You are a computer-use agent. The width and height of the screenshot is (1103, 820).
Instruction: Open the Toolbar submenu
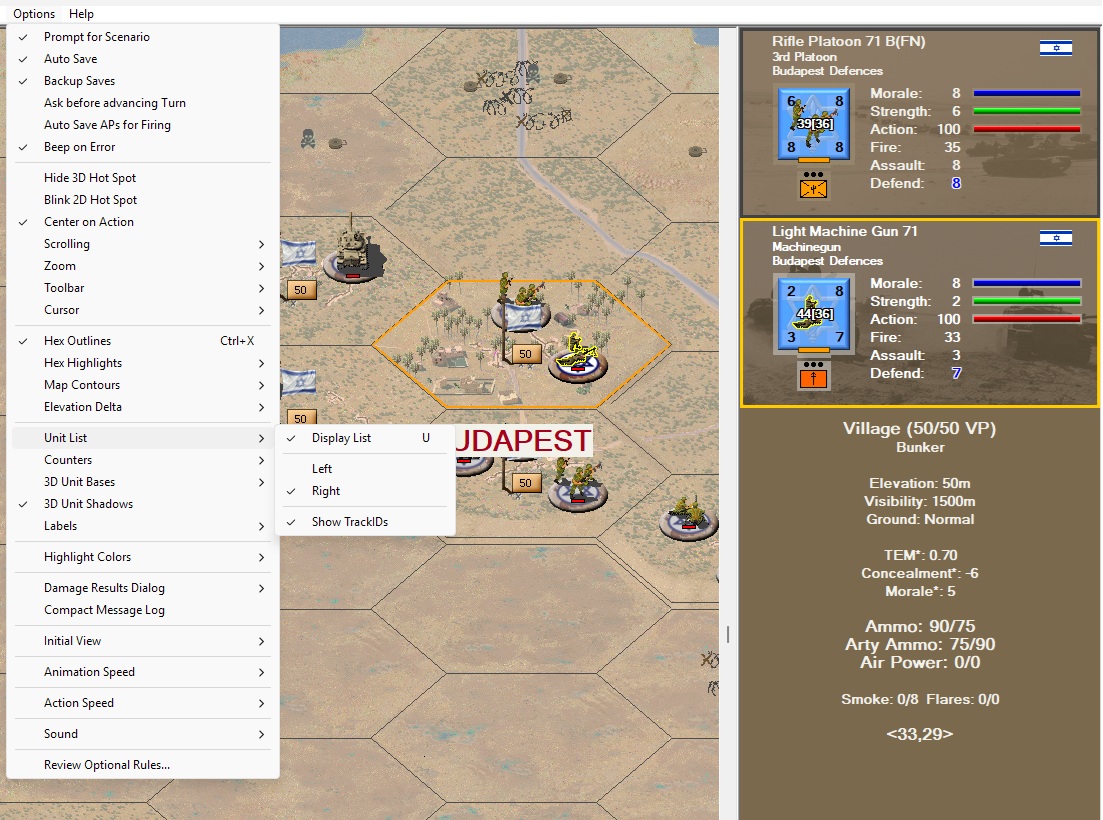143,288
